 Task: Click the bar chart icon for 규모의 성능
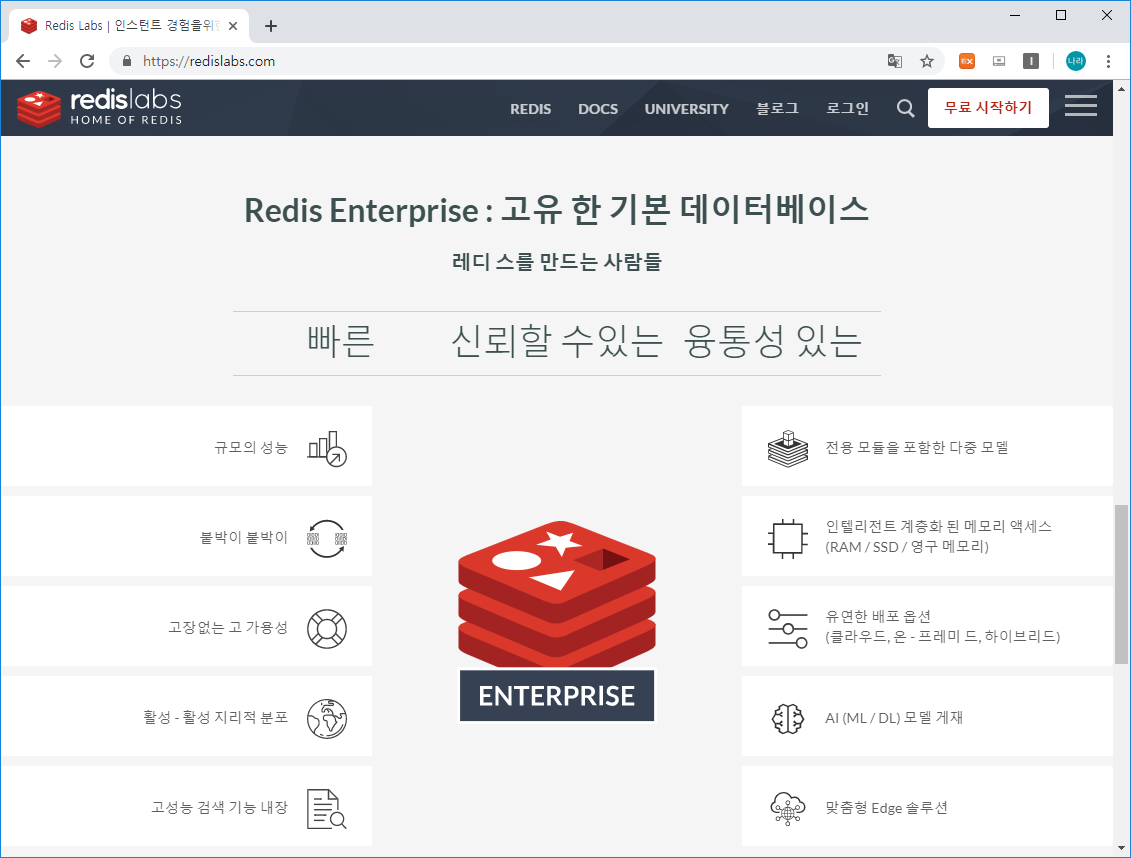point(327,448)
